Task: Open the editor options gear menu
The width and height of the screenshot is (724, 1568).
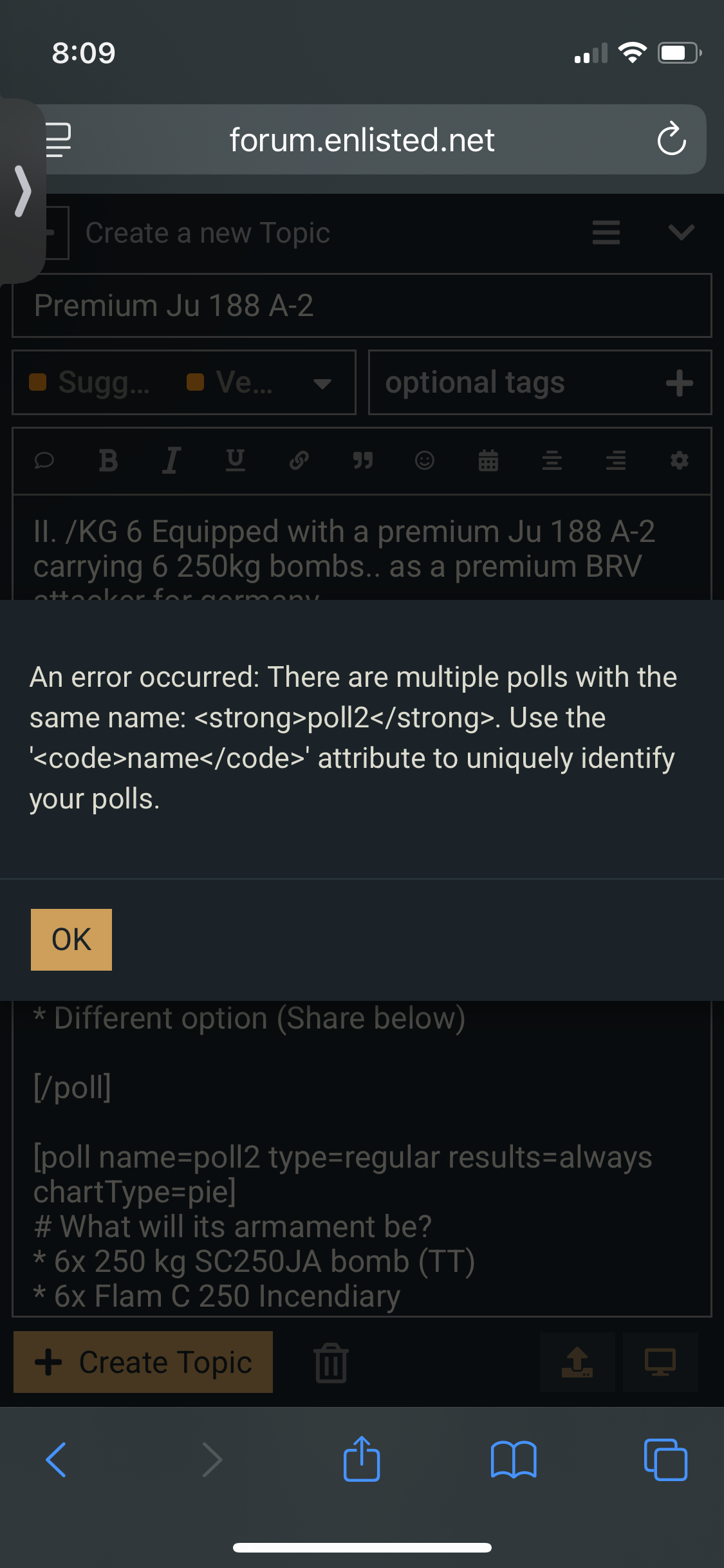Action: click(x=680, y=460)
